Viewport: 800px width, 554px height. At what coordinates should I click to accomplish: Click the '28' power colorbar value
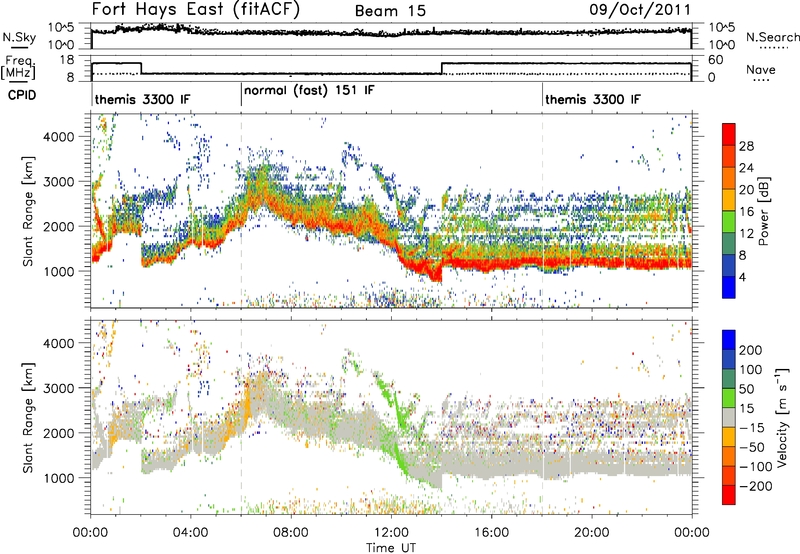coord(746,146)
